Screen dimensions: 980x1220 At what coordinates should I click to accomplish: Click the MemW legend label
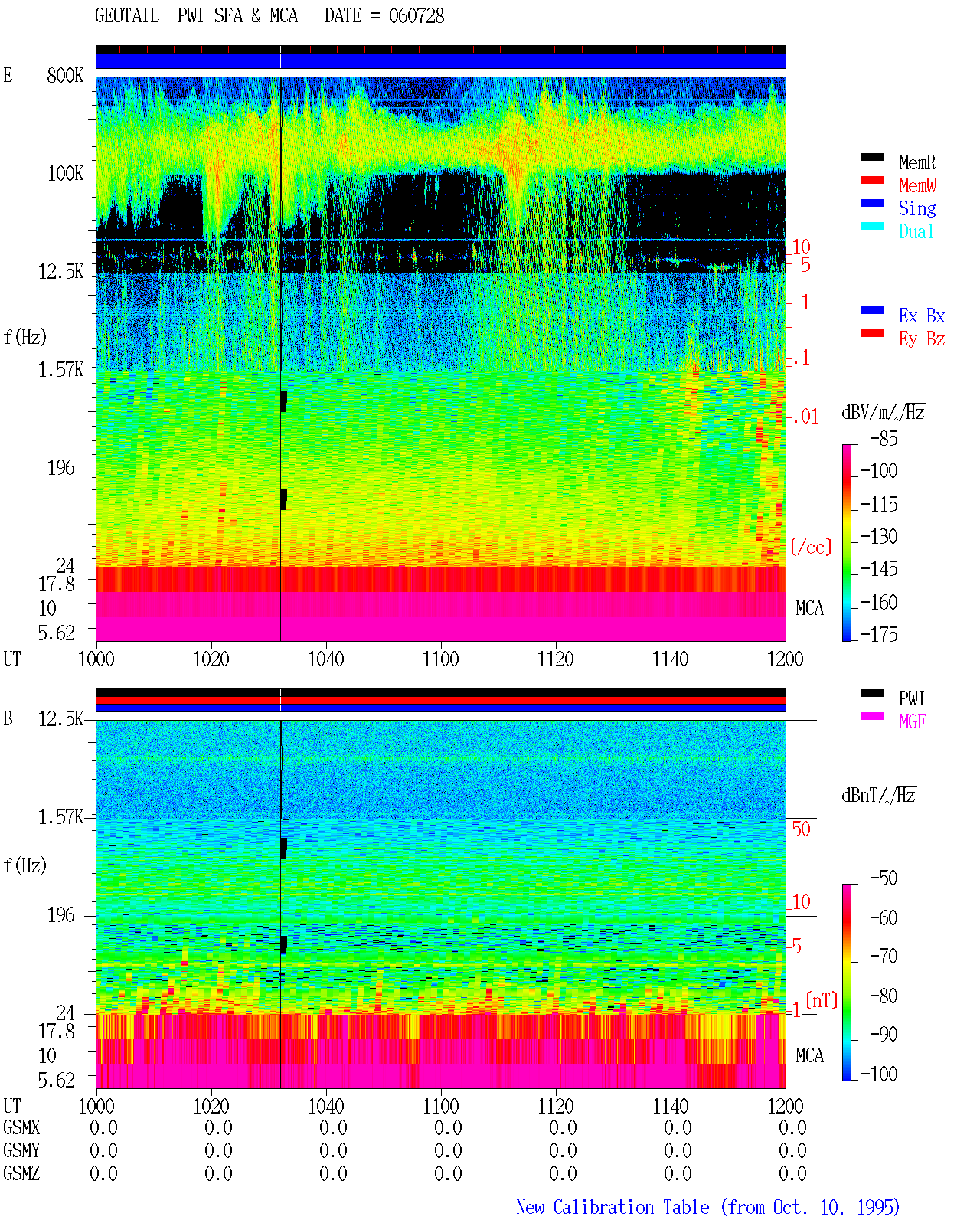[917, 185]
